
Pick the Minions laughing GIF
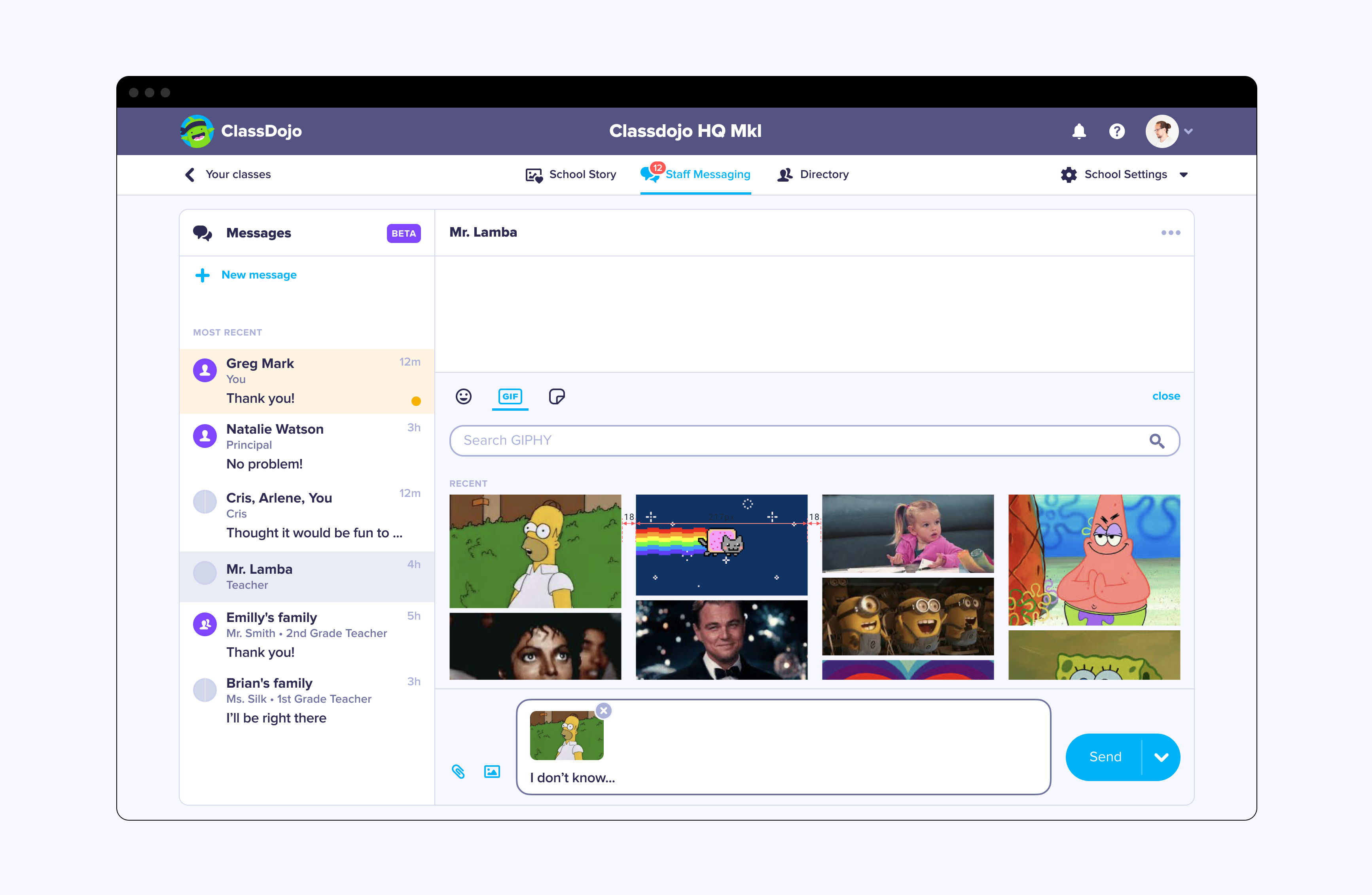click(x=908, y=616)
